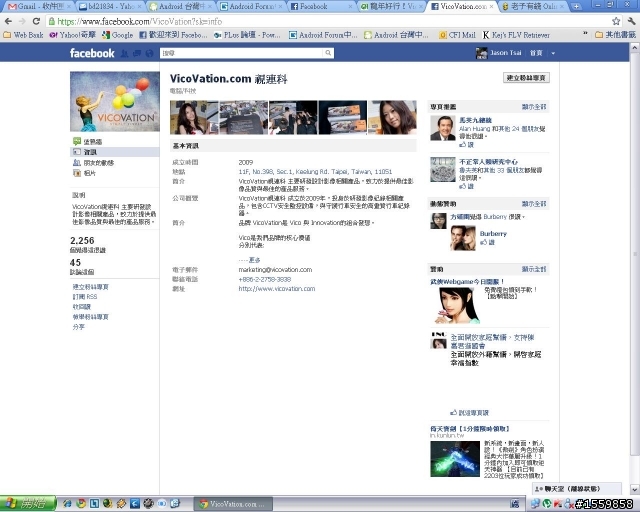Click Internet Explorer quick launch icon
Screen dimensions: 640x512
click(x=67, y=504)
